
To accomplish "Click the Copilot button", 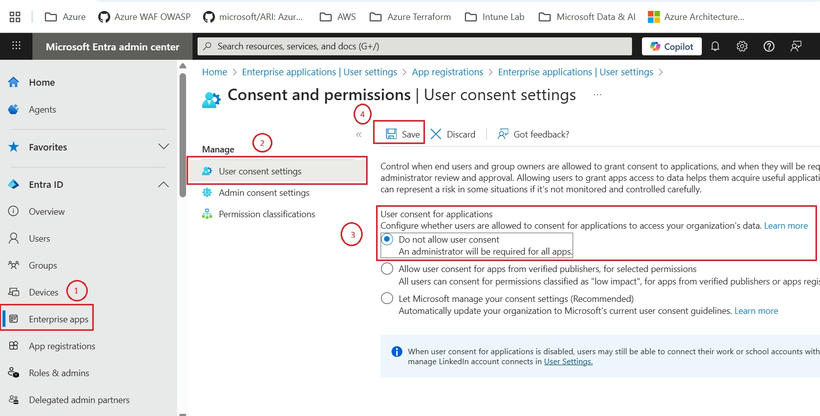I will point(671,47).
